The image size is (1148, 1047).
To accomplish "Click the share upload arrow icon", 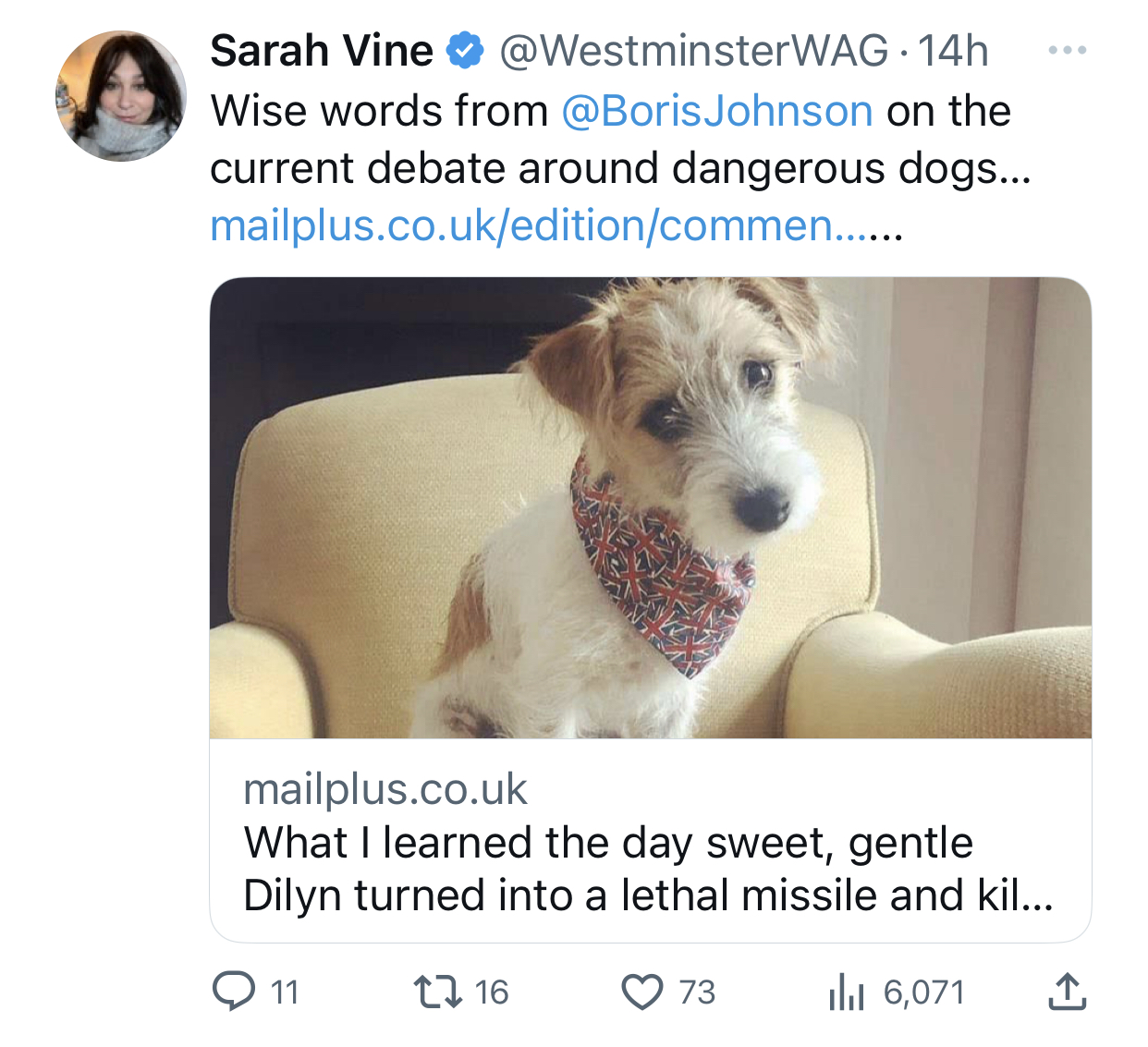I will click(1067, 992).
